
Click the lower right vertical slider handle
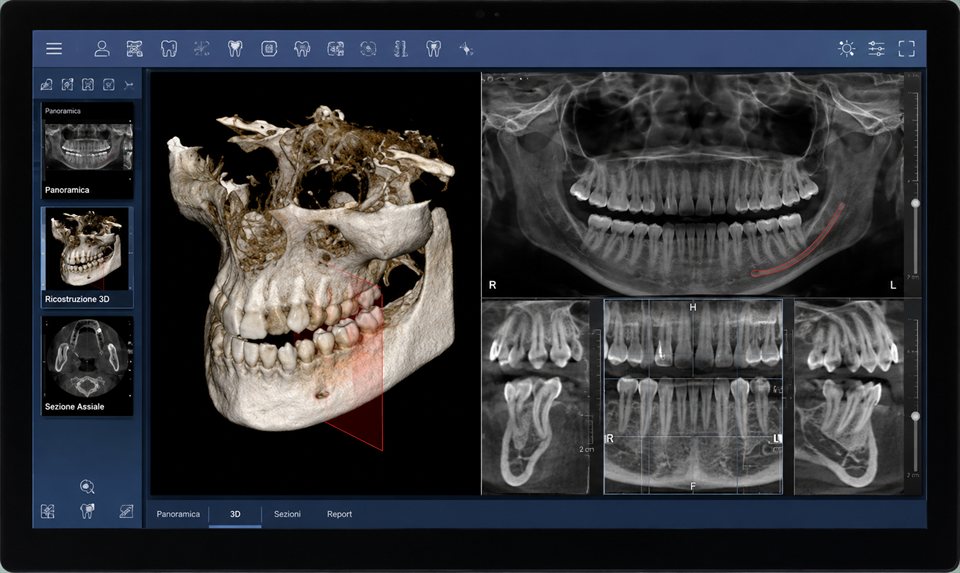coord(915,416)
